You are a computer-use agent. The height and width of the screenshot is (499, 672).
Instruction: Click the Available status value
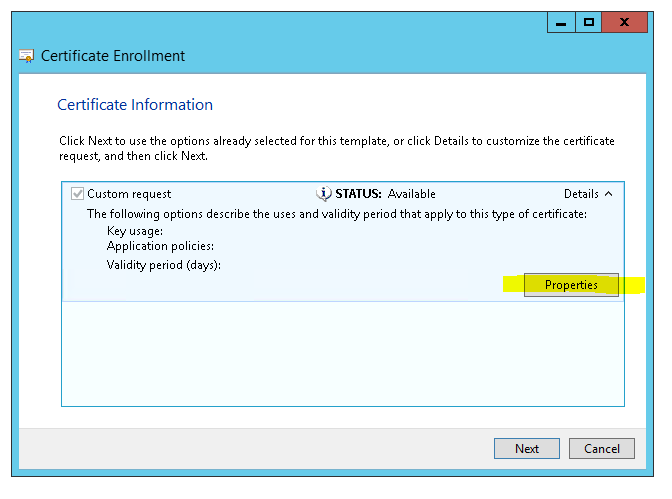(x=412, y=194)
